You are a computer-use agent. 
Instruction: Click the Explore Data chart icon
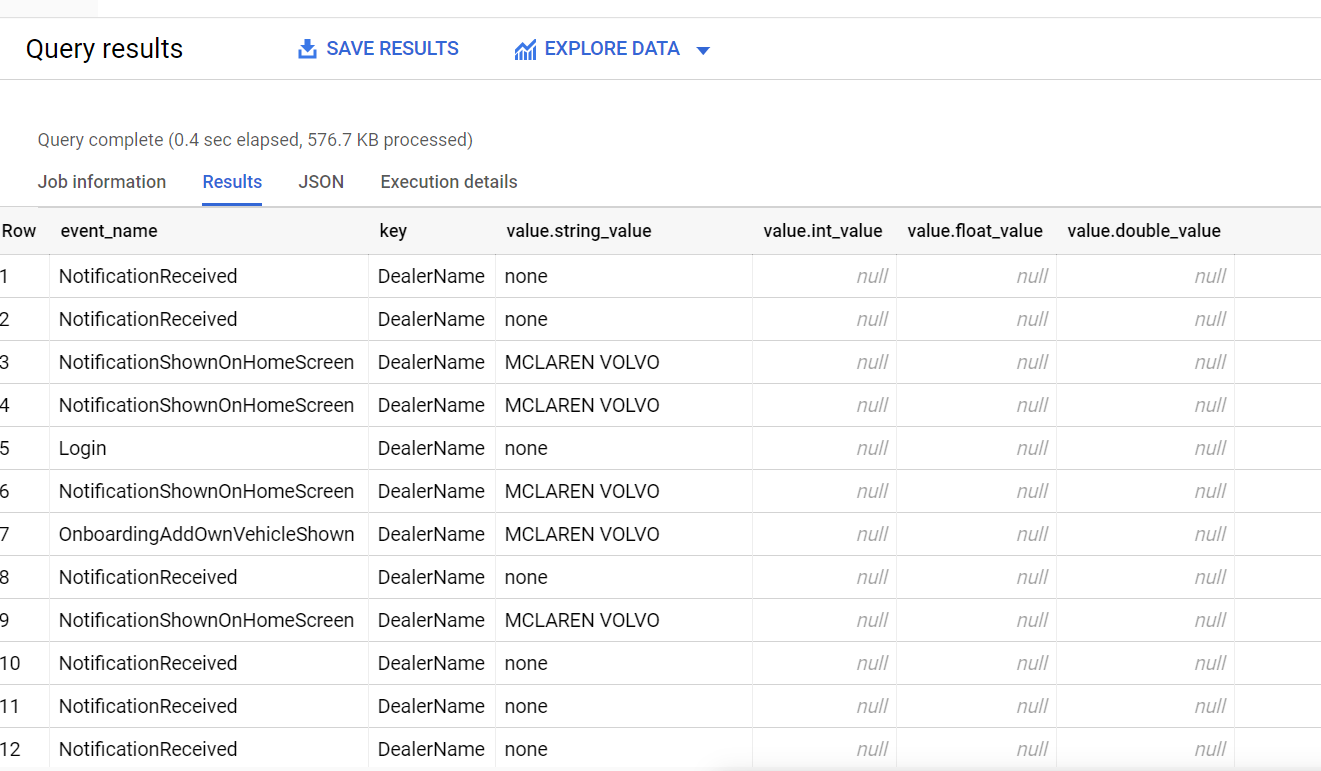tap(525, 50)
